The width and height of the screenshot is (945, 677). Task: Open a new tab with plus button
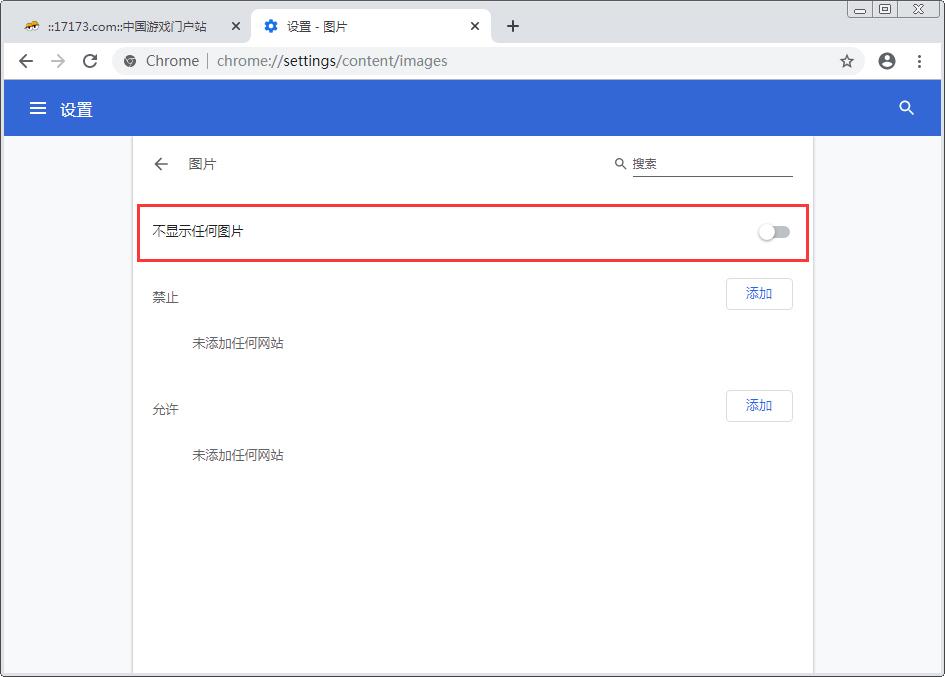pyautogui.click(x=513, y=27)
